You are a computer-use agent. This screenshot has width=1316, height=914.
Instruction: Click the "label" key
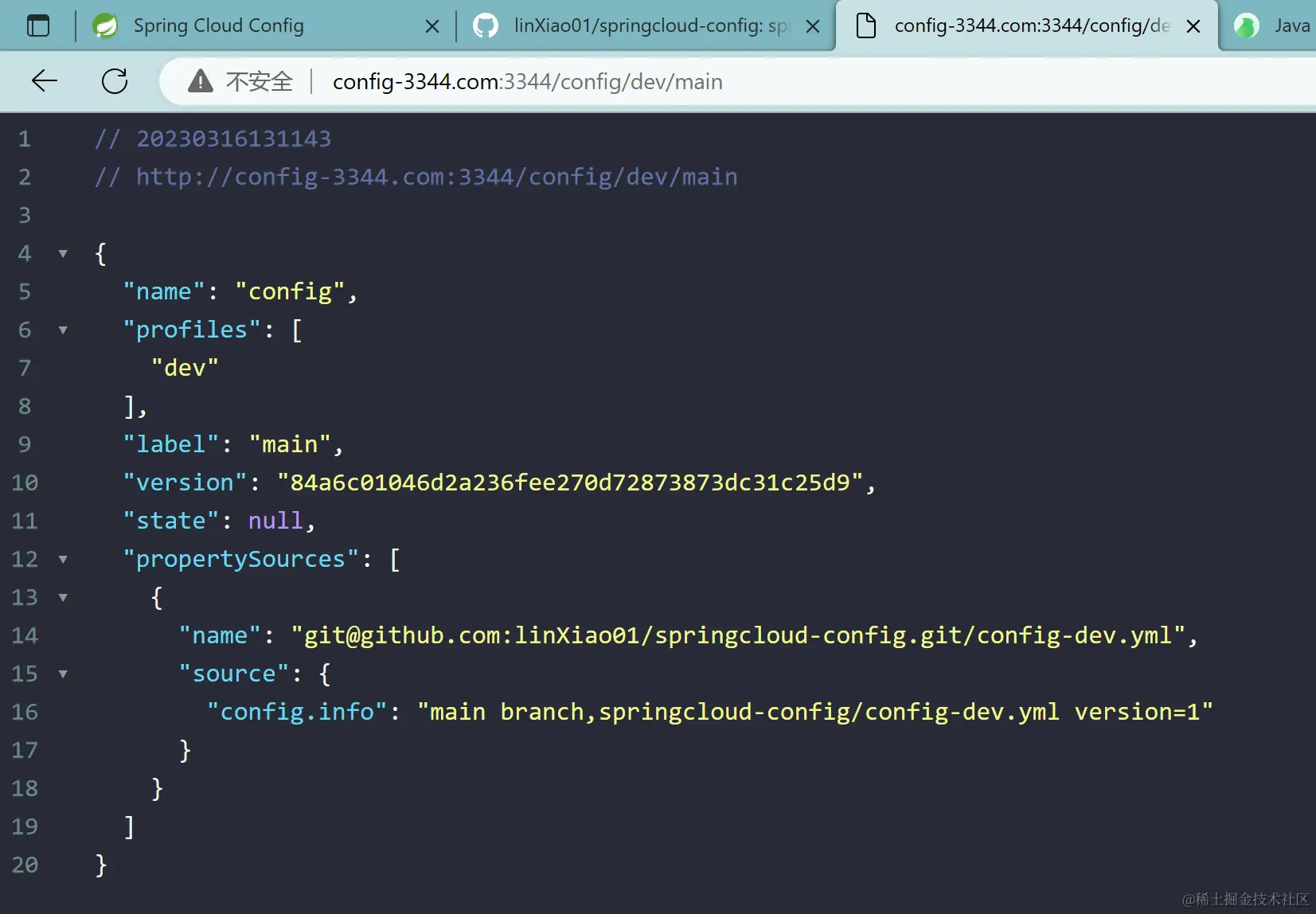171,444
